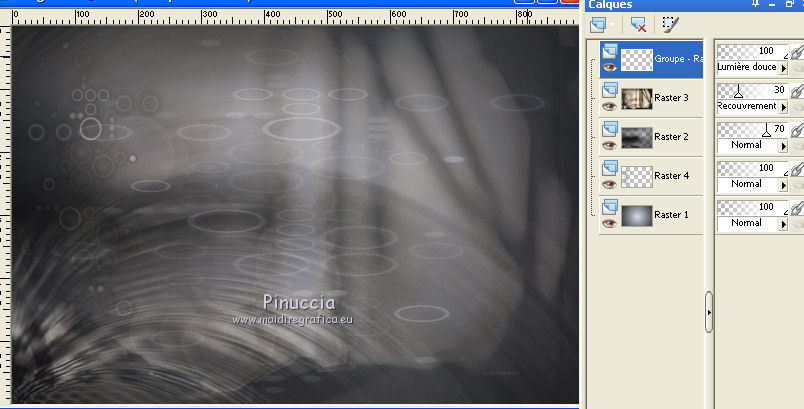Image resolution: width=804 pixels, height=409 pixels.
Task: Select the 'Raster 4' layer name
Action: [x=671, y=176]
